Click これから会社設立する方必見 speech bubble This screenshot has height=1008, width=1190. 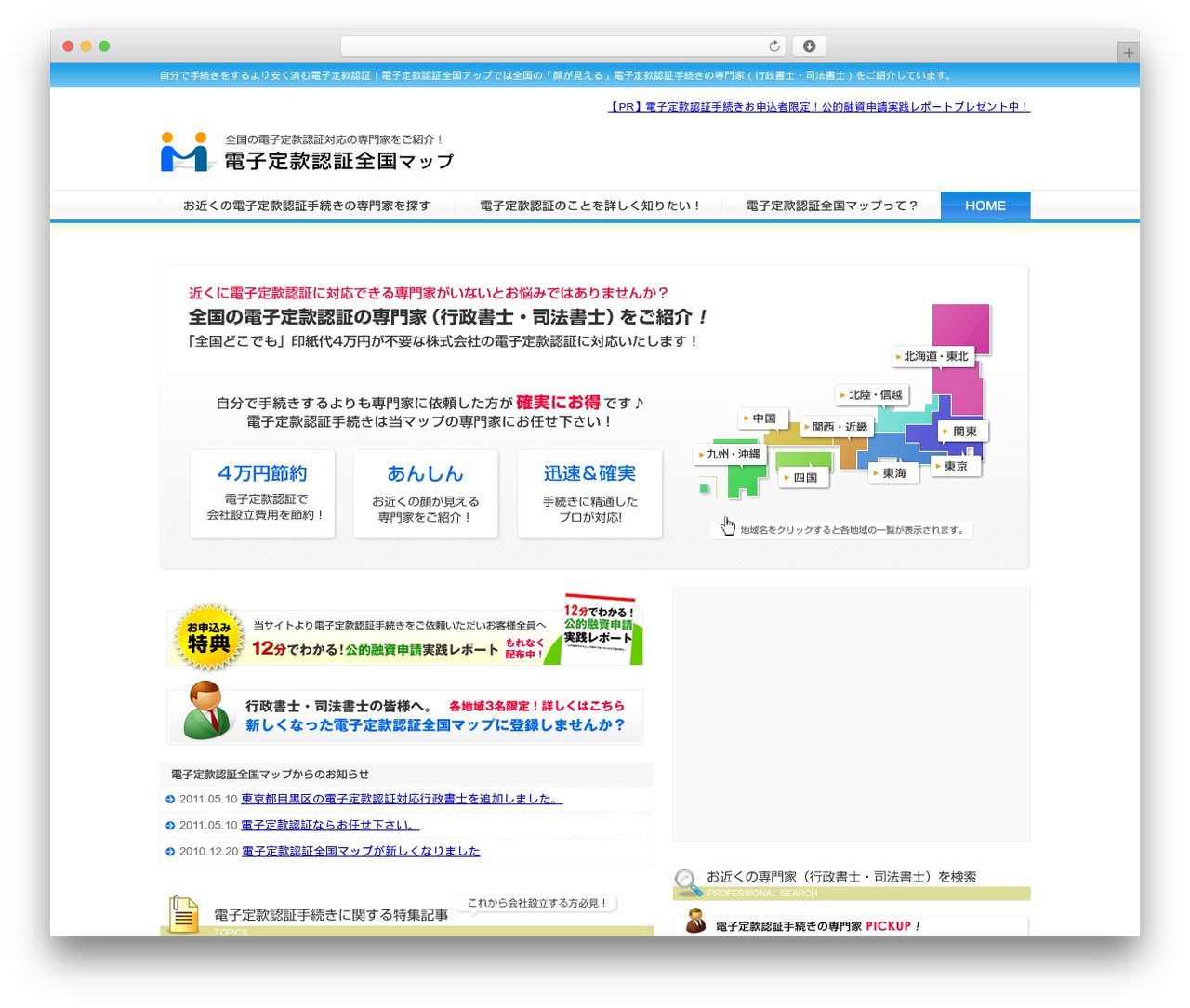536,904
